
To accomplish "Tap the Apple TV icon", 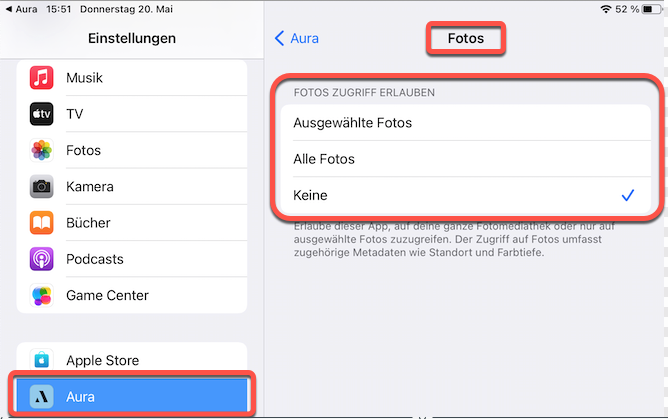I will point(41,114).
